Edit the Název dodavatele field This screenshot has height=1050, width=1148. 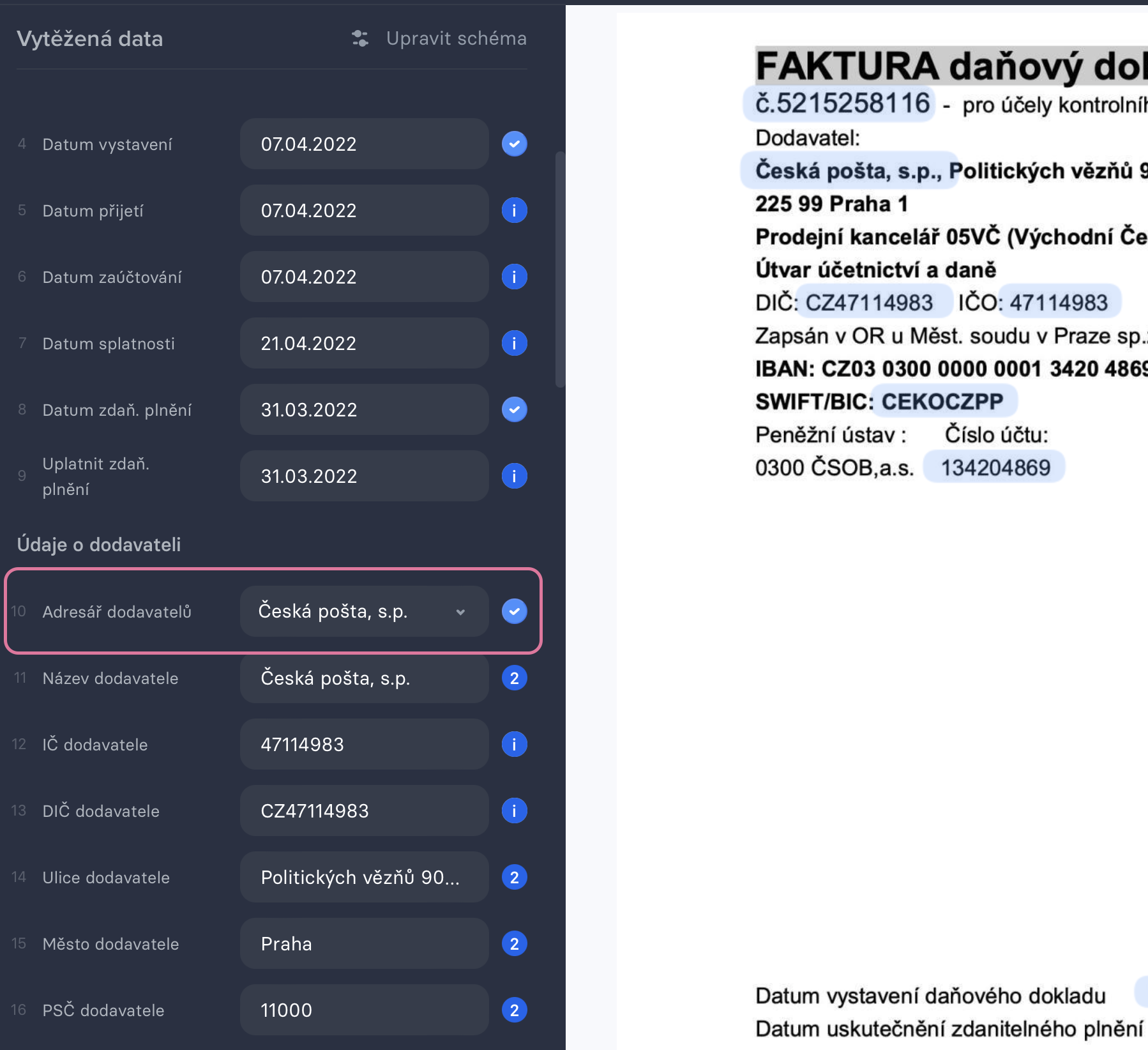[365, 678]
